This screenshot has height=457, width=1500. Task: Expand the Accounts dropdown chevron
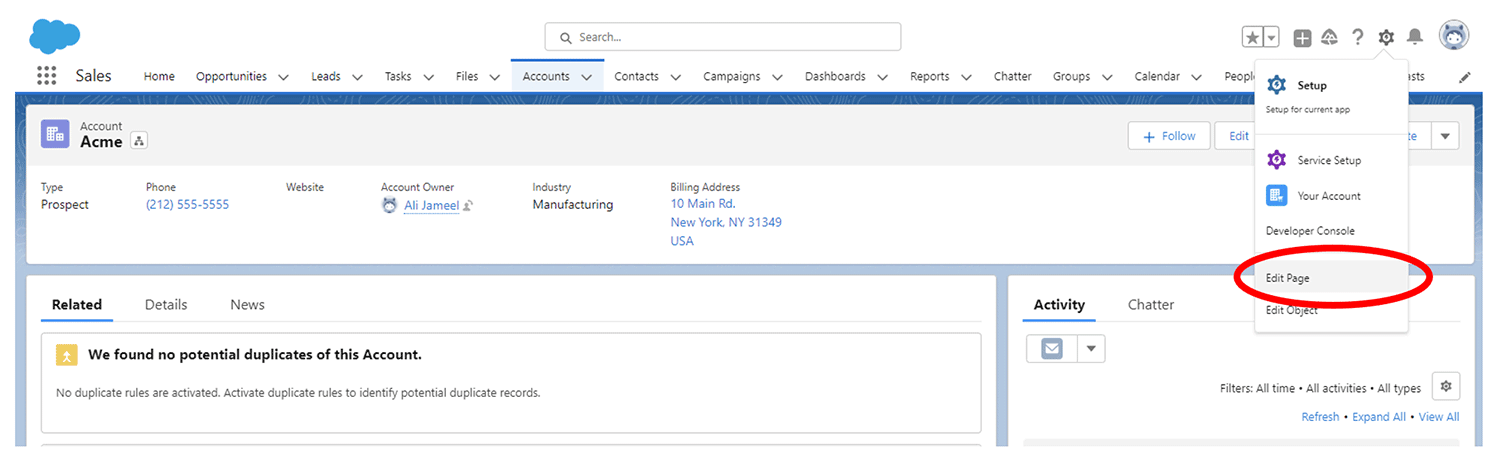point(586,77)
